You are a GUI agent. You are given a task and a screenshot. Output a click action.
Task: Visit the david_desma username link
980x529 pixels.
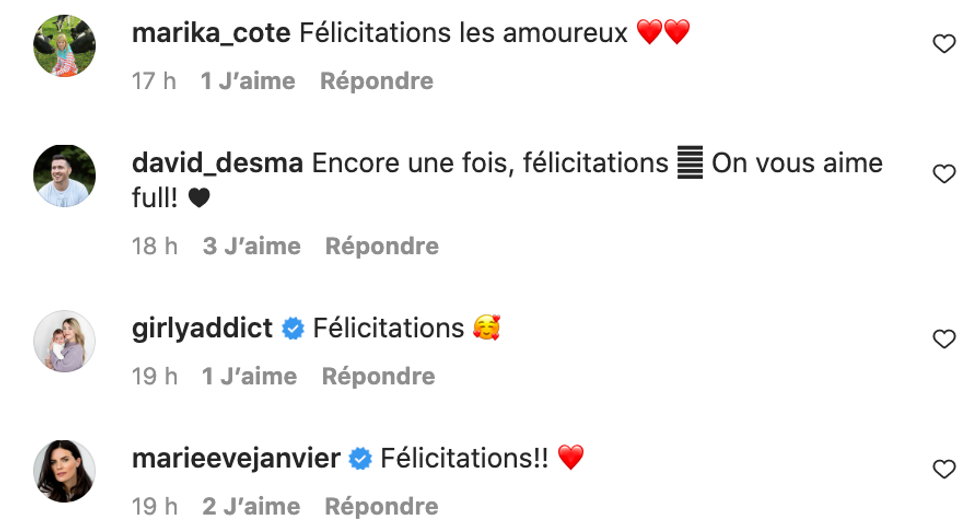pyautogui.click(x=218, y=164)
